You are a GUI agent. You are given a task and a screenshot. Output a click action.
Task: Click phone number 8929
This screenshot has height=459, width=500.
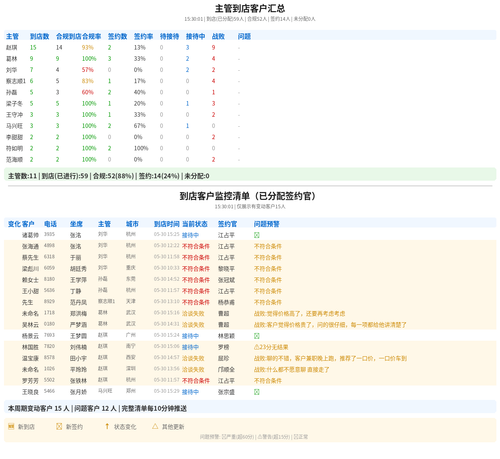tap(49, 301)
